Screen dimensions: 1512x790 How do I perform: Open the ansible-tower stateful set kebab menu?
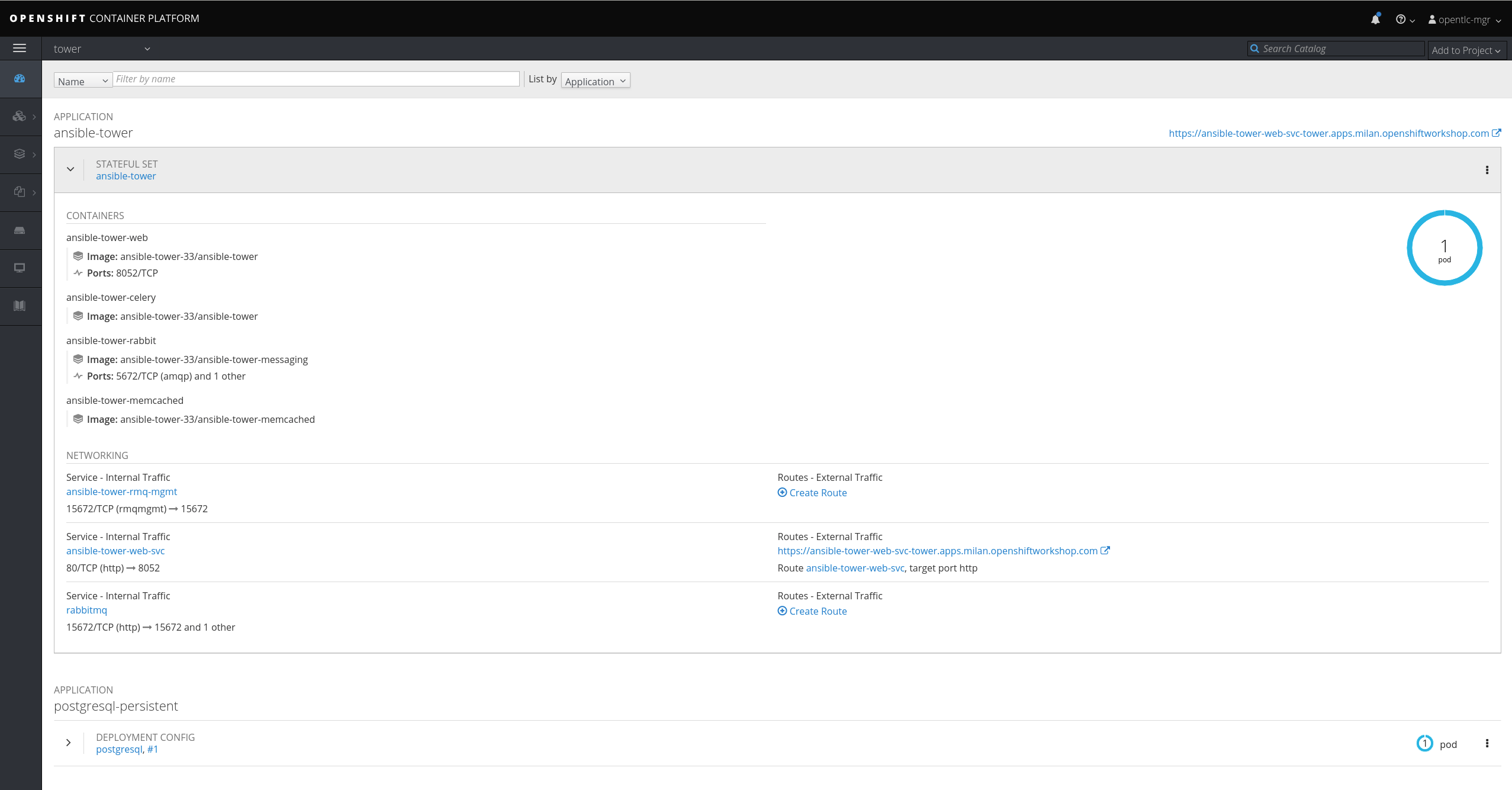(1487, 171)
